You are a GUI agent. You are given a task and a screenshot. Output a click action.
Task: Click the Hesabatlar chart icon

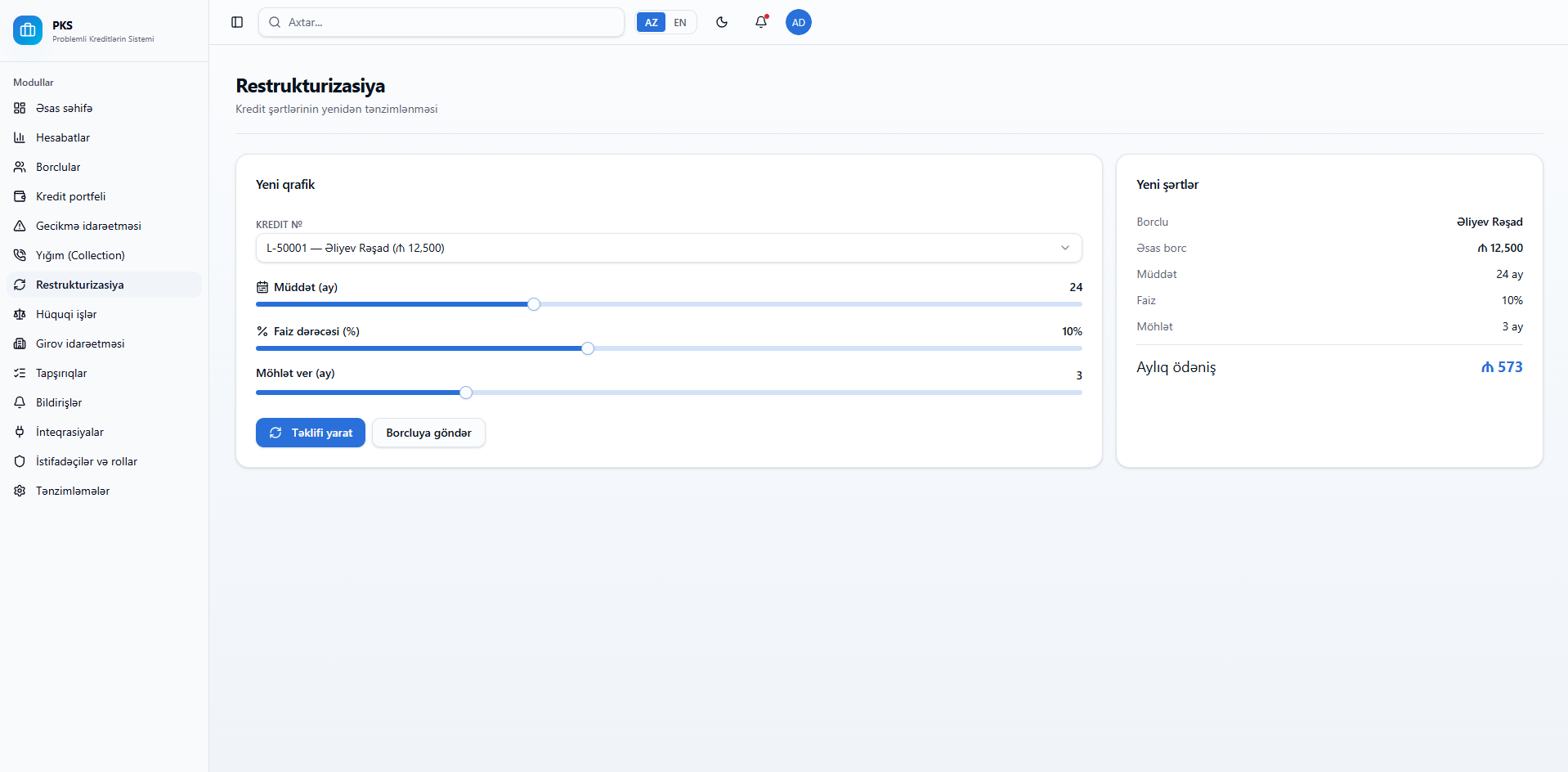(20, 137)
